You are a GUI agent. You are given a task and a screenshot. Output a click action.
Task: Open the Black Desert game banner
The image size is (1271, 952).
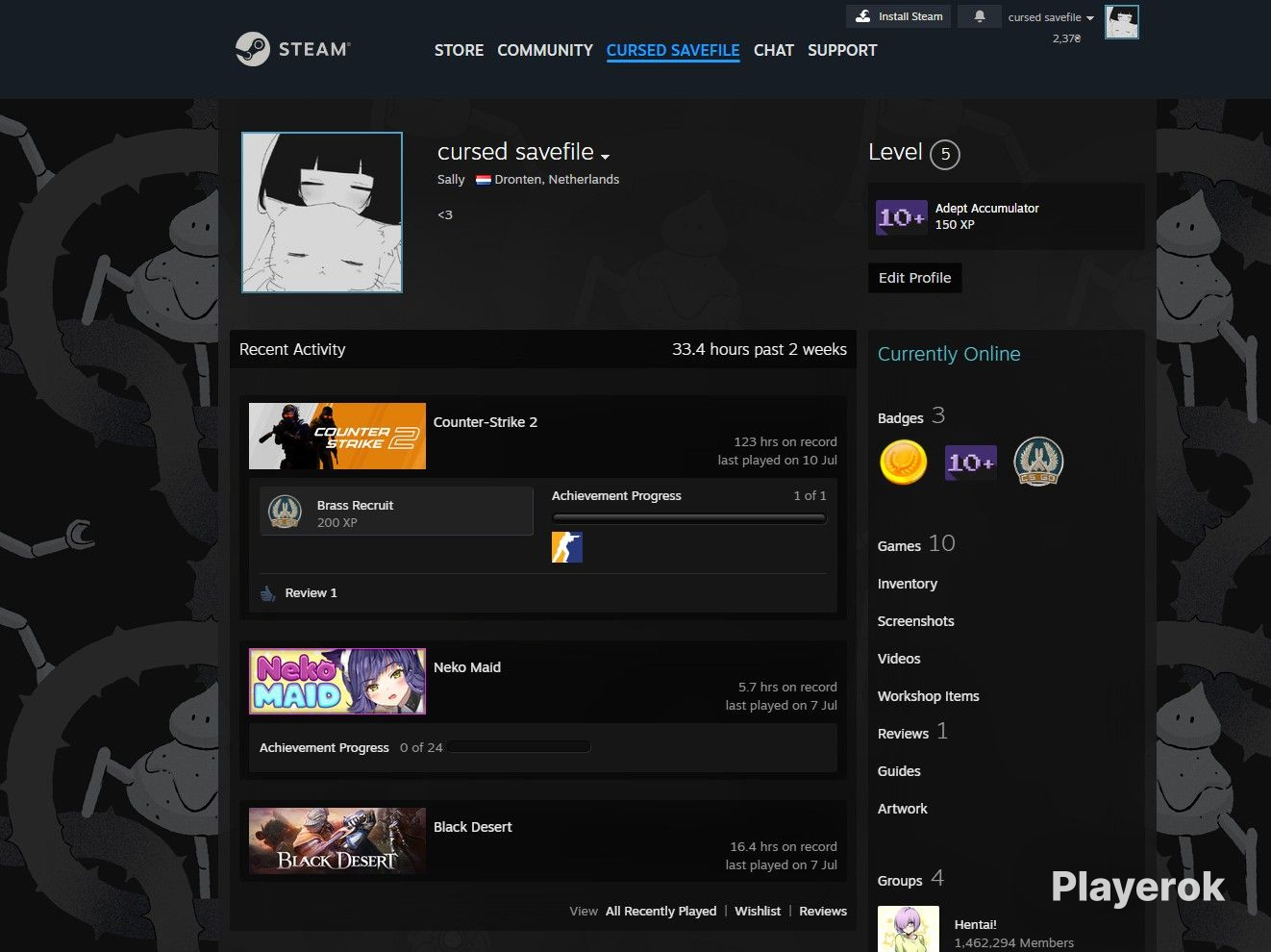(337, 841)
